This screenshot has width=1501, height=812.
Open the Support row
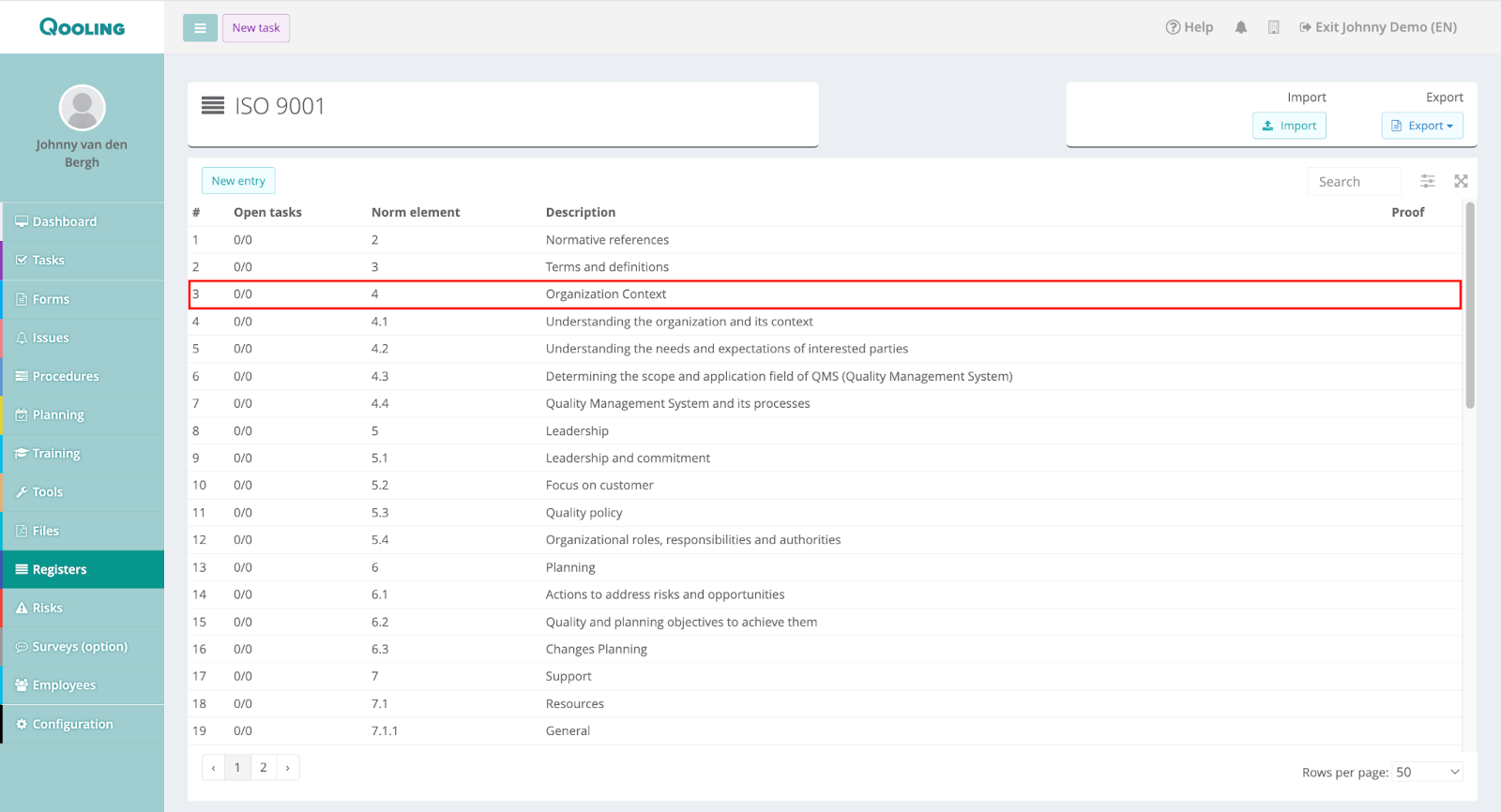825,676
